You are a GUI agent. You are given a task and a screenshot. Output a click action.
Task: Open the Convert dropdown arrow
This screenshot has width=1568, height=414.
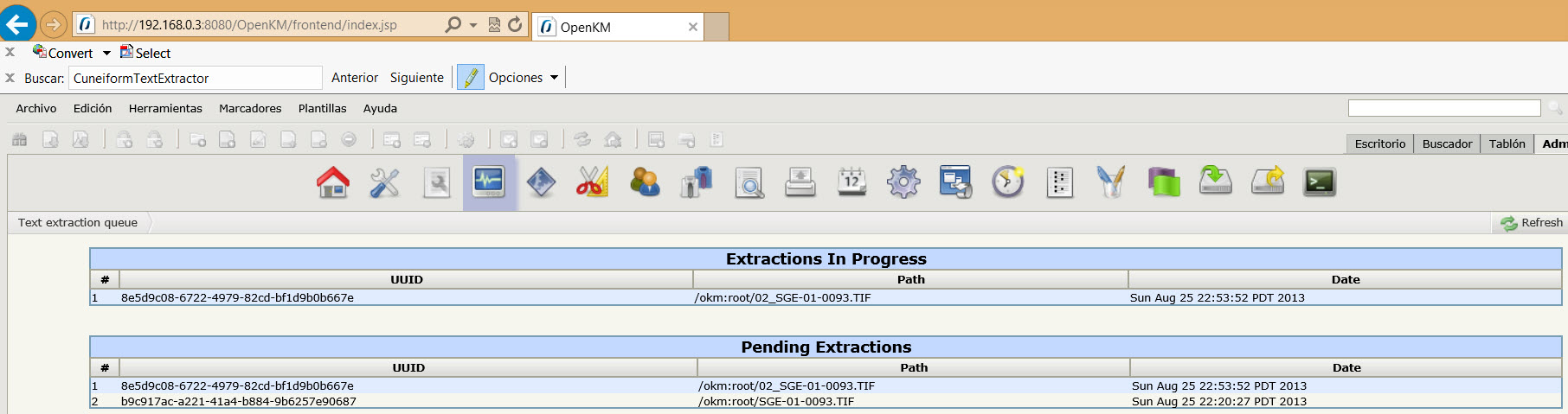coord(106,54)
